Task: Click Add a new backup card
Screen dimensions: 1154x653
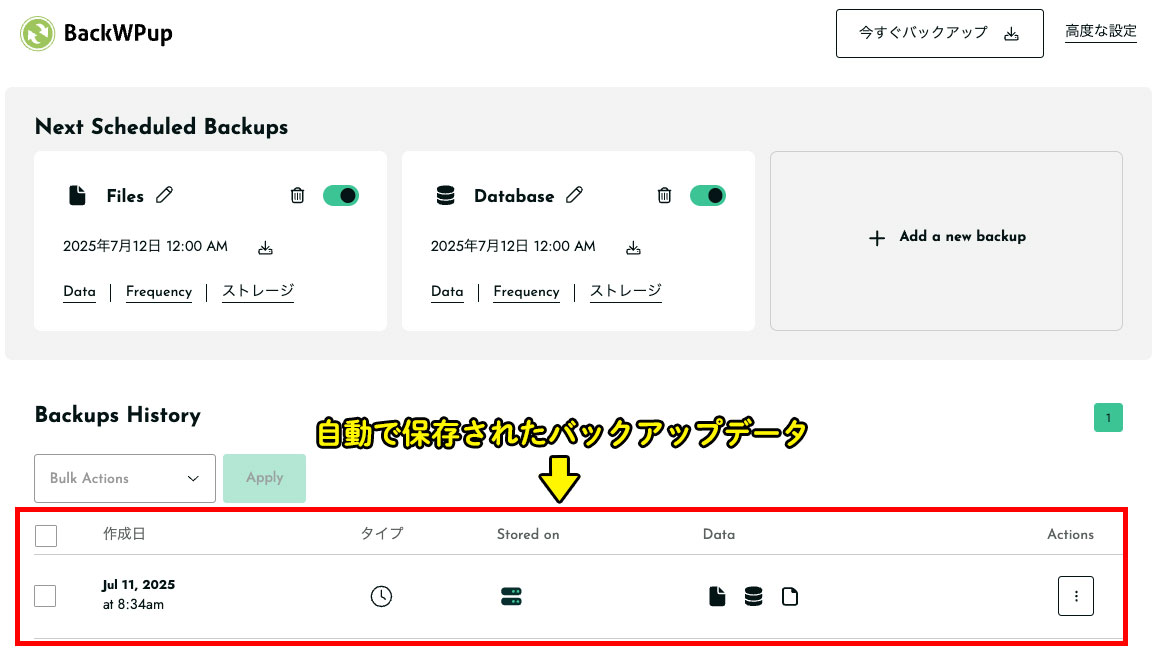Action: (946, 241)
